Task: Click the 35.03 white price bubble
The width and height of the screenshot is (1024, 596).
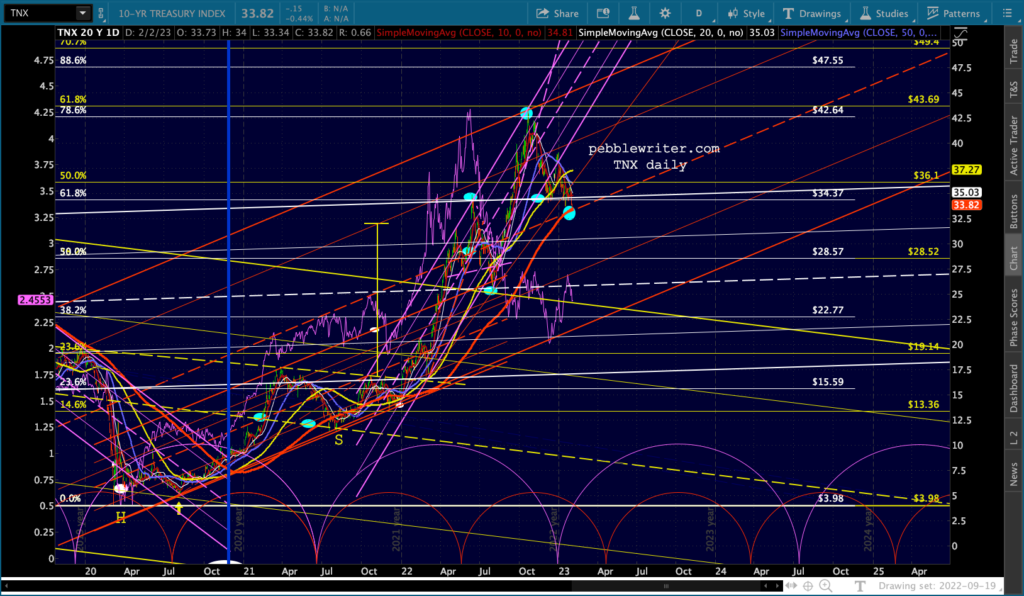Action: [967, 193]
